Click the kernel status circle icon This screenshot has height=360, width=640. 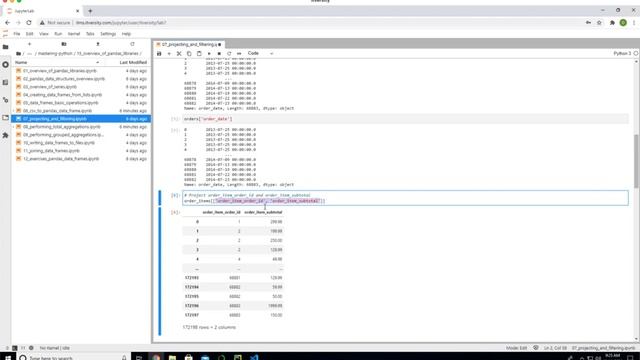[x=636, y=53]
